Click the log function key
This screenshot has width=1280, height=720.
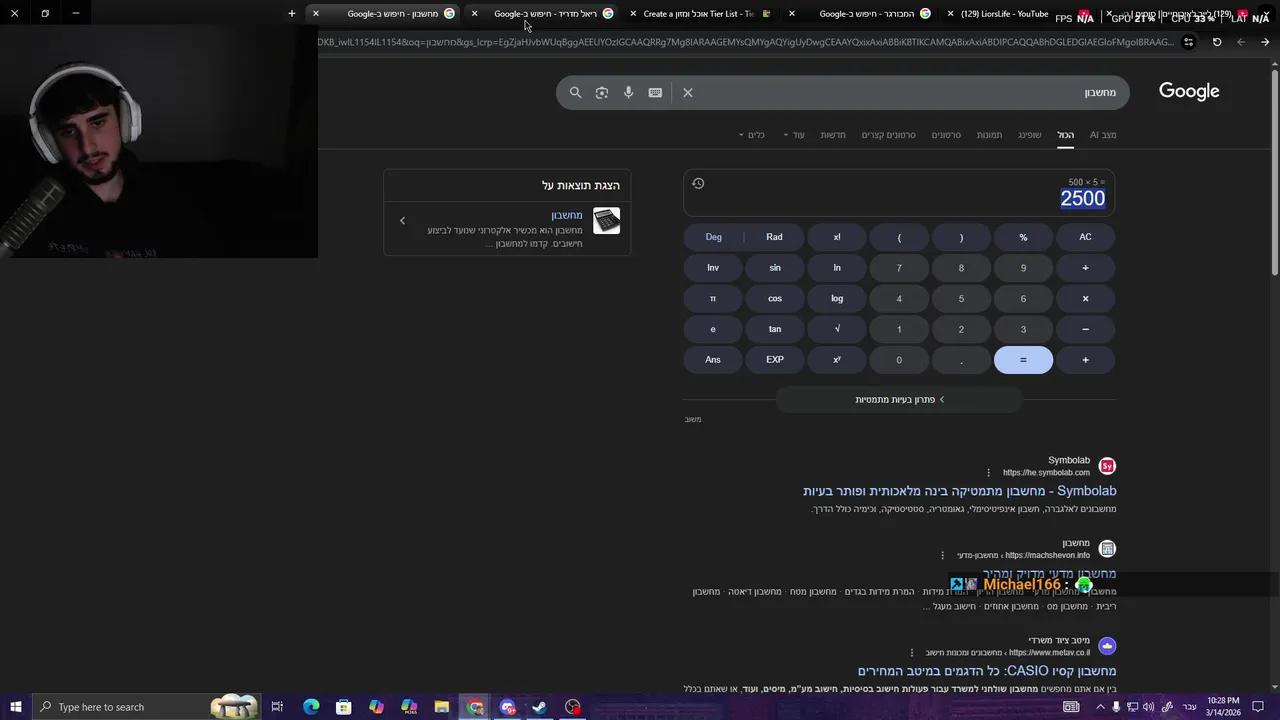837,299
